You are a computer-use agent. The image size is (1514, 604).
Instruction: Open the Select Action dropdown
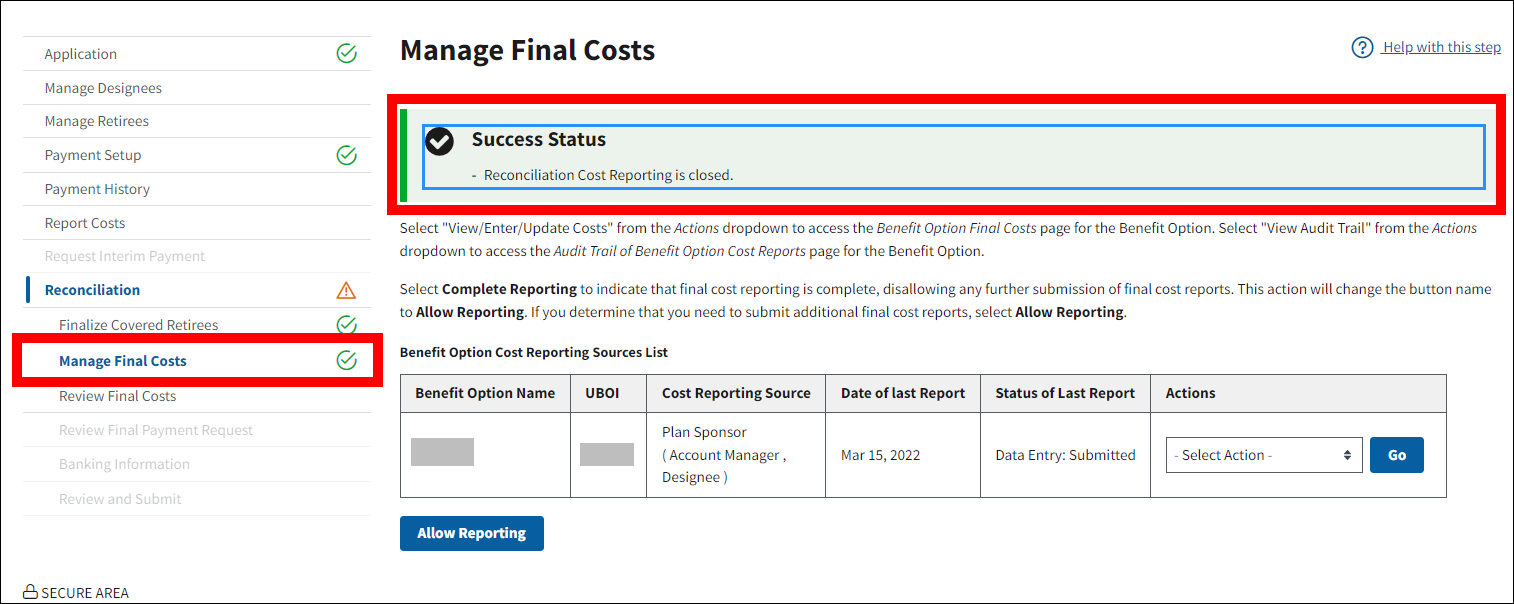1263,455
